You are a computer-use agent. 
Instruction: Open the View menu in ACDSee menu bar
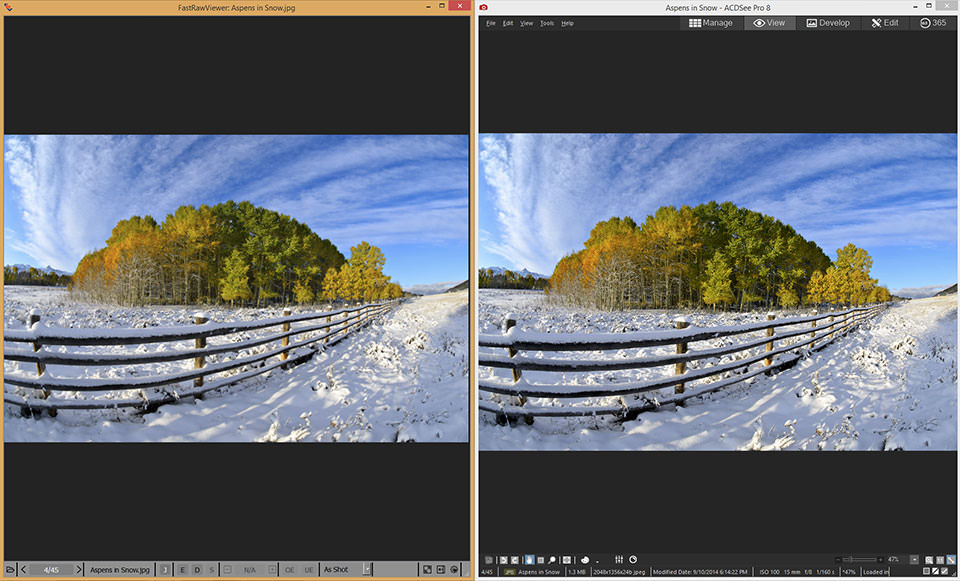pos(526,23)
